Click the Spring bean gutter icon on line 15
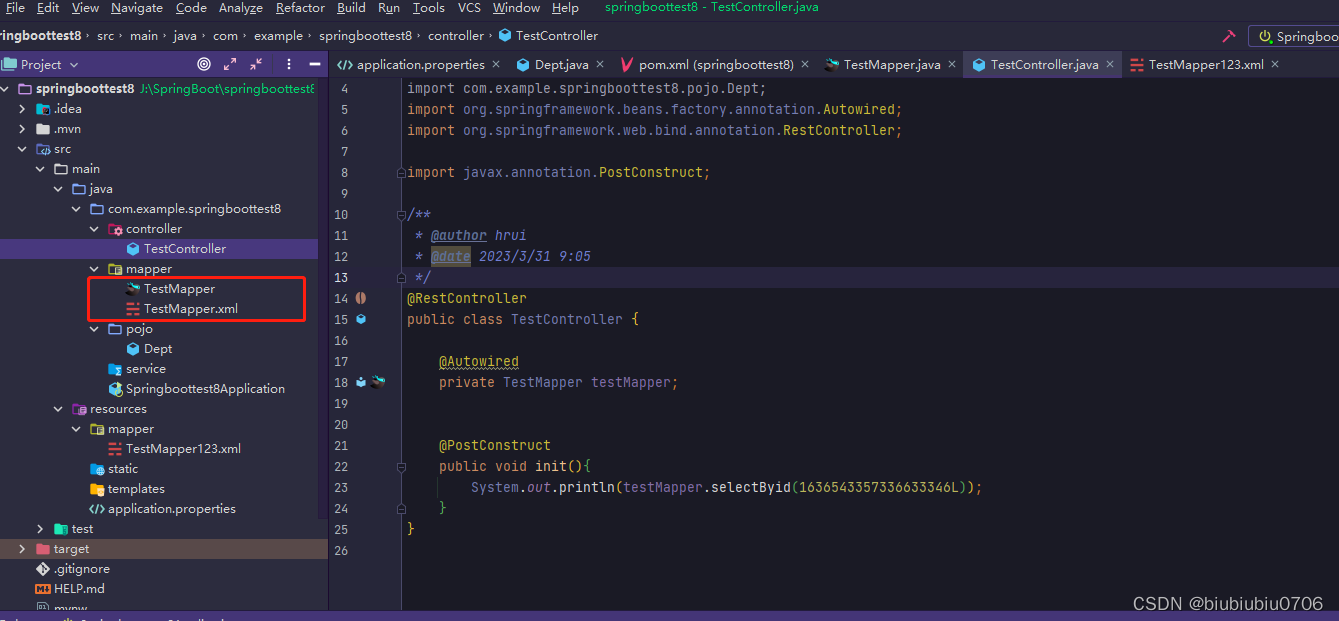The height and width of the screenshot is (621, 1339). pyautogui.click(x=360, y=319)
